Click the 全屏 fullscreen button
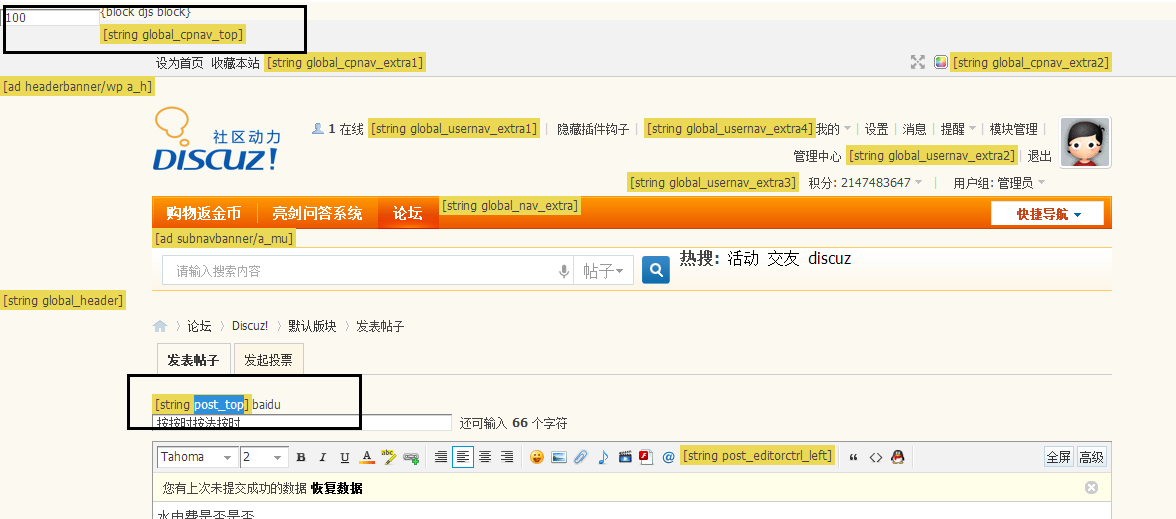This screenshot has height=519, width=1176. pyautogui.click(x=1058, y=458)
